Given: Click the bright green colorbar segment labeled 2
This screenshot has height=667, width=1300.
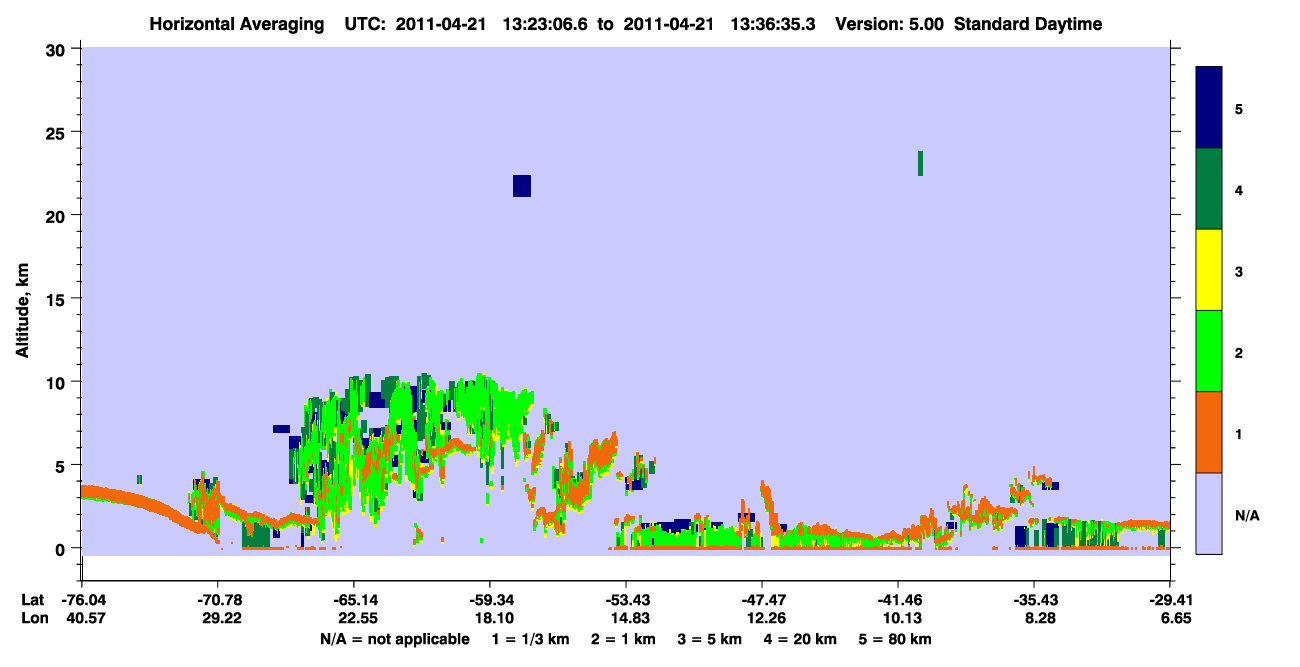Looking at the screenshot, I should (x=1209, y=351).
